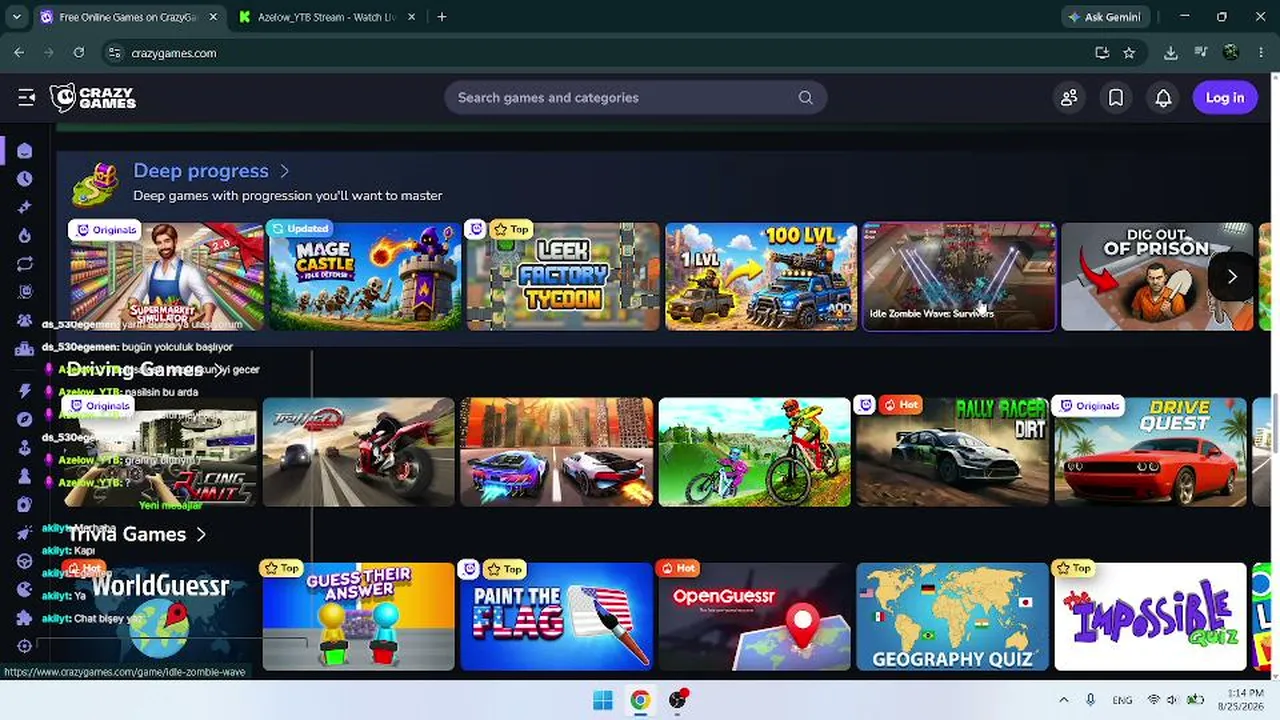1280x720 pixels.
Task: Open the Trivia Games heading link
Action: 126,534
